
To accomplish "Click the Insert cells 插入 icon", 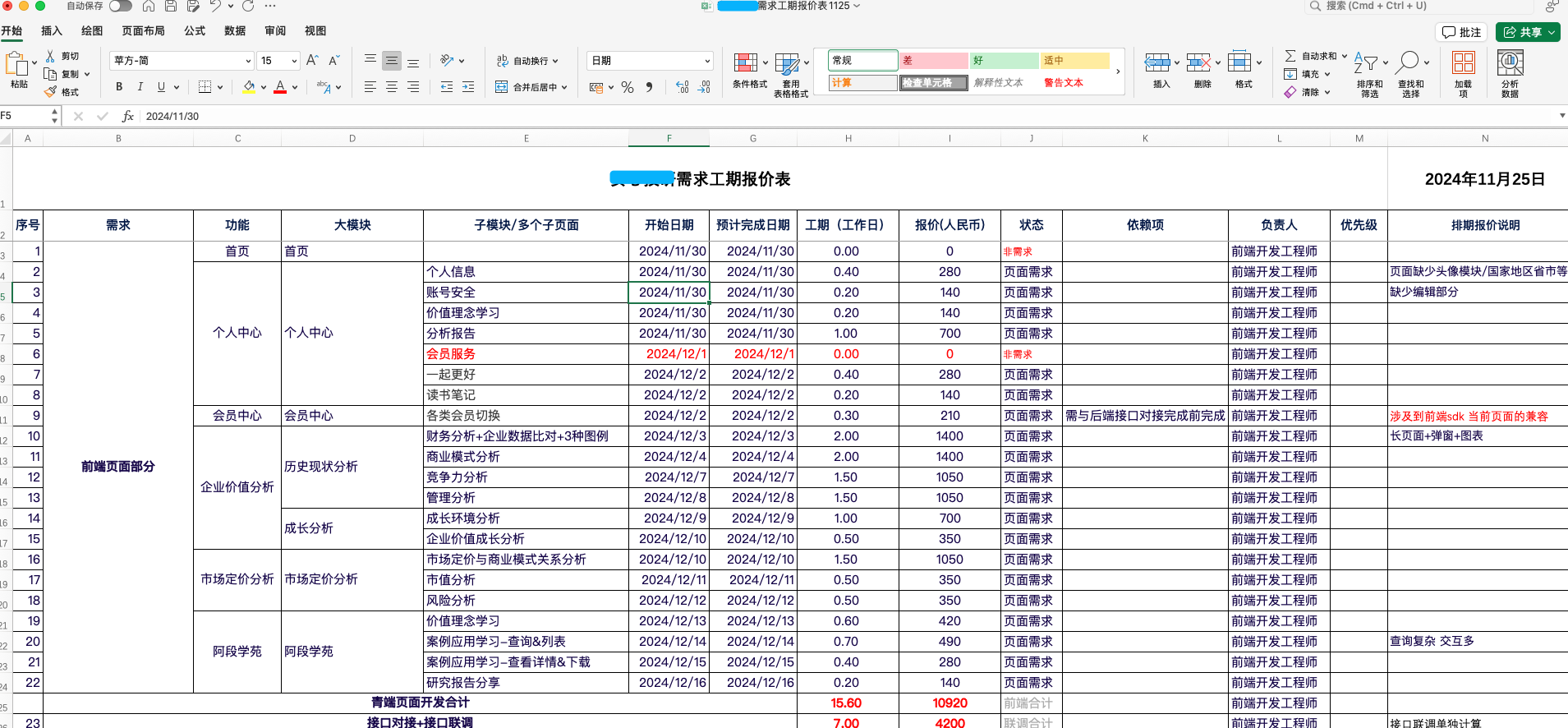I will coord(1157,62).
